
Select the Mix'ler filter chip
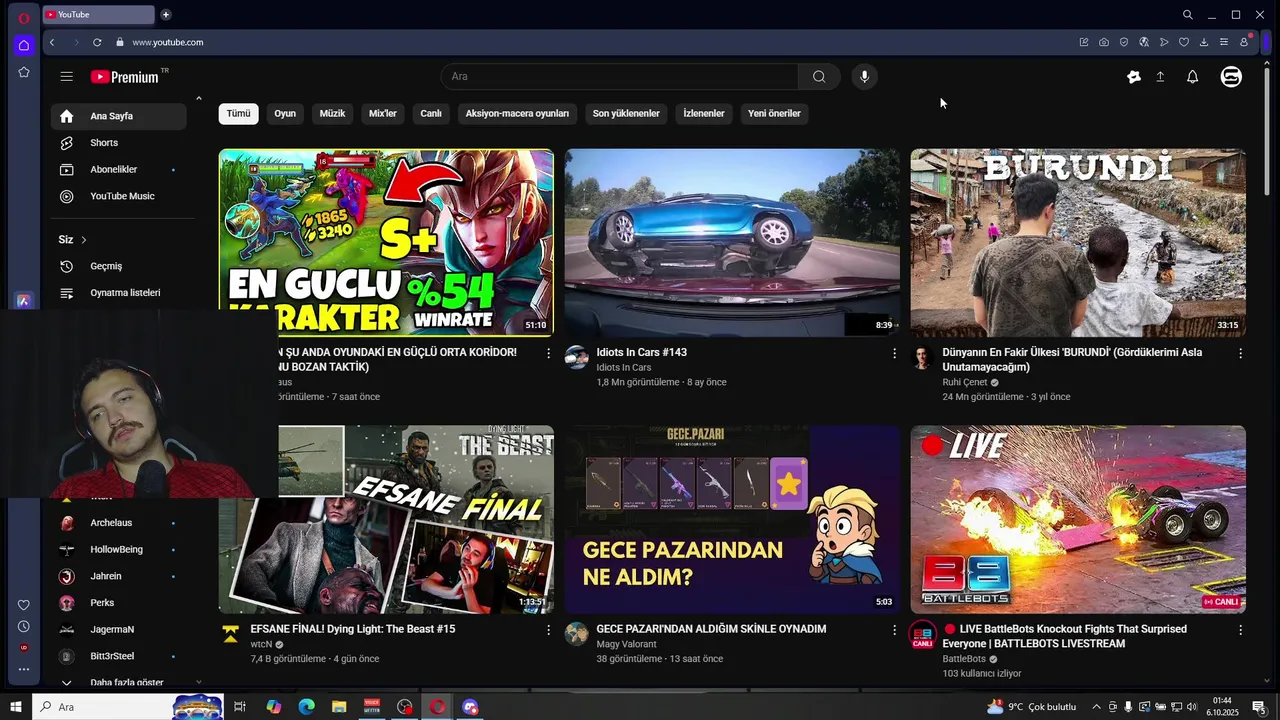pos(383,114)
